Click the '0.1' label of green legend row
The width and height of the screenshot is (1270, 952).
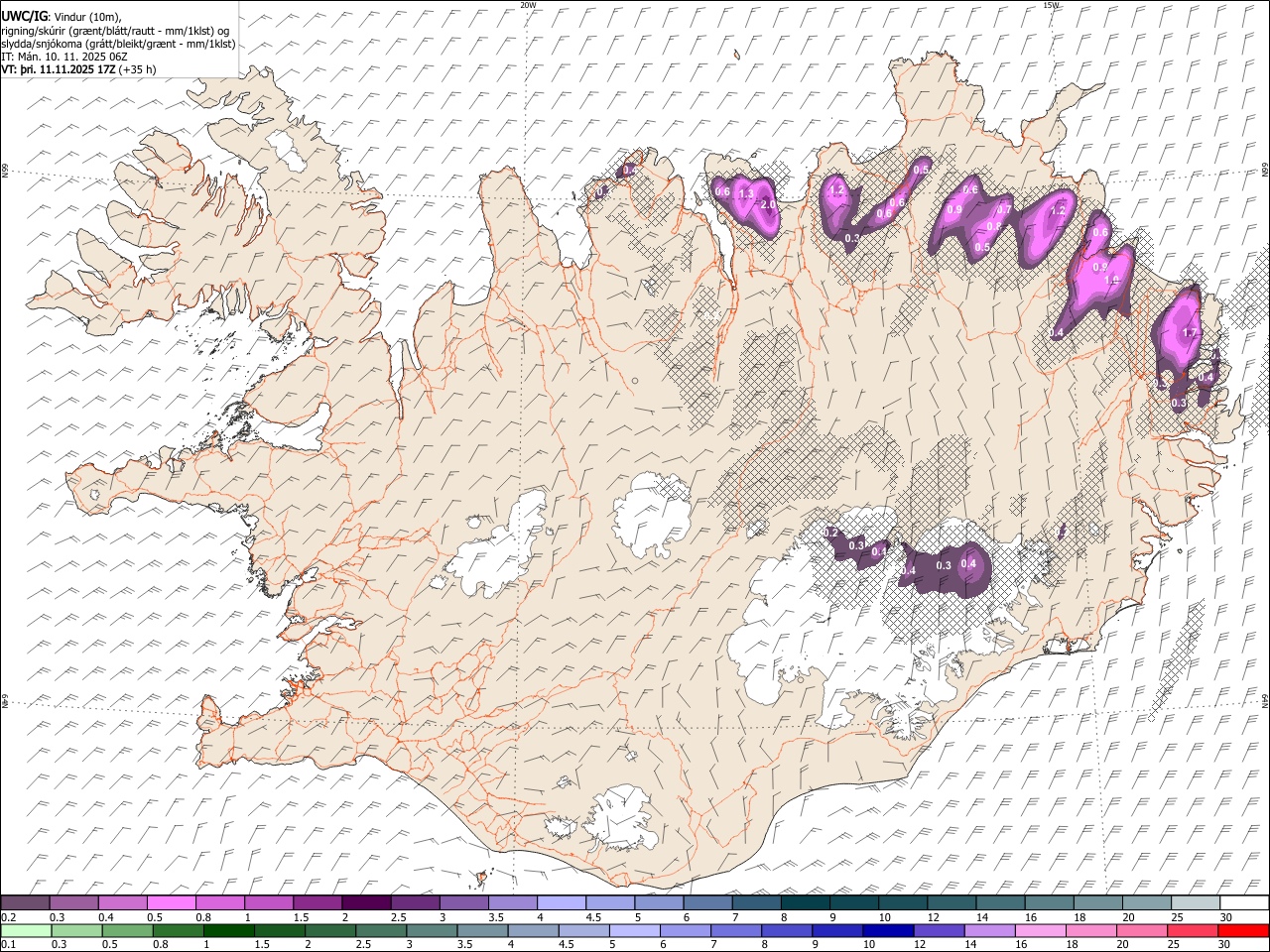pos(10,945)
